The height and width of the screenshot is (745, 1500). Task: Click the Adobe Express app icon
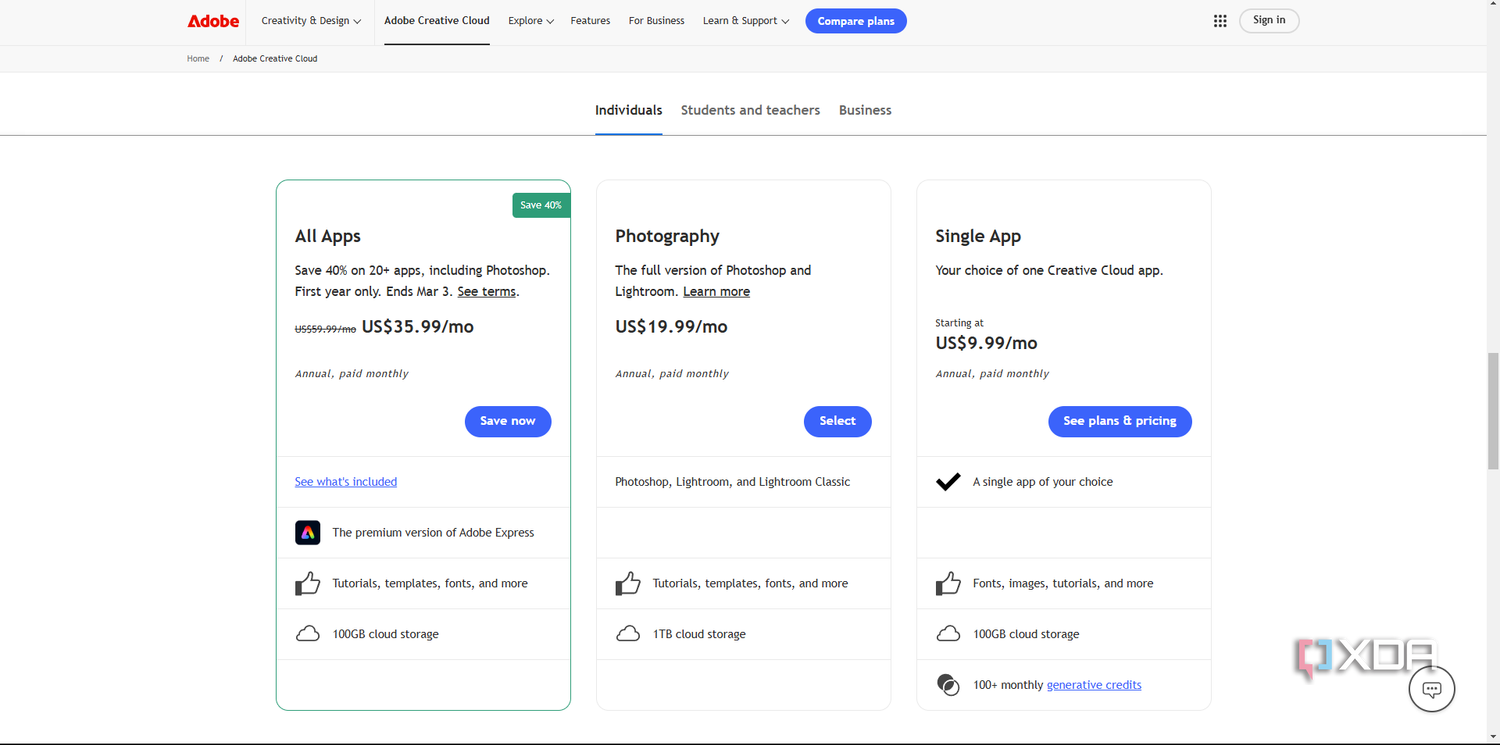(x=307, y=533)
